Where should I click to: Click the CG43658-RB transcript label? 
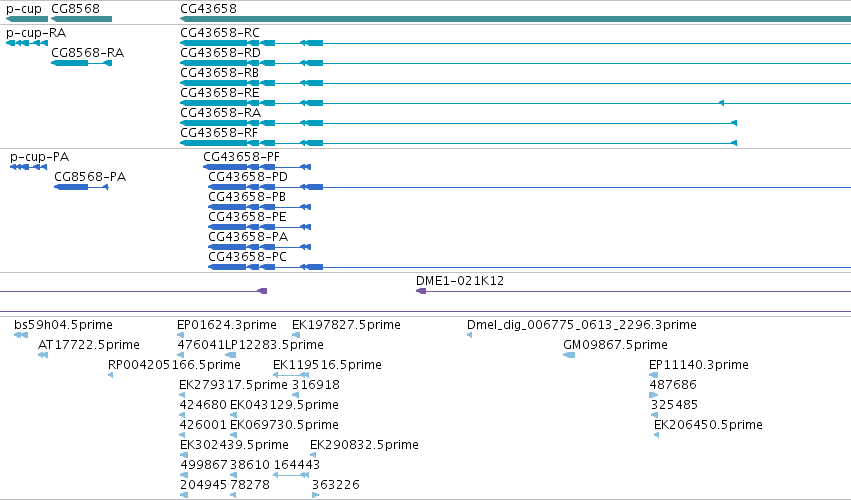point(219,73)
